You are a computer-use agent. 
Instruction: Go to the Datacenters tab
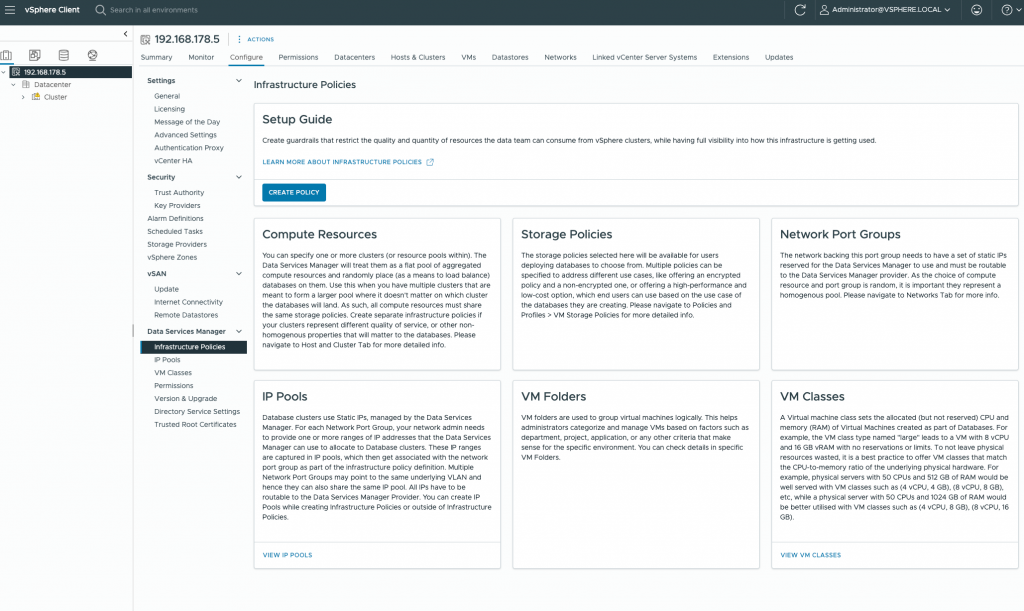point(355,57)
